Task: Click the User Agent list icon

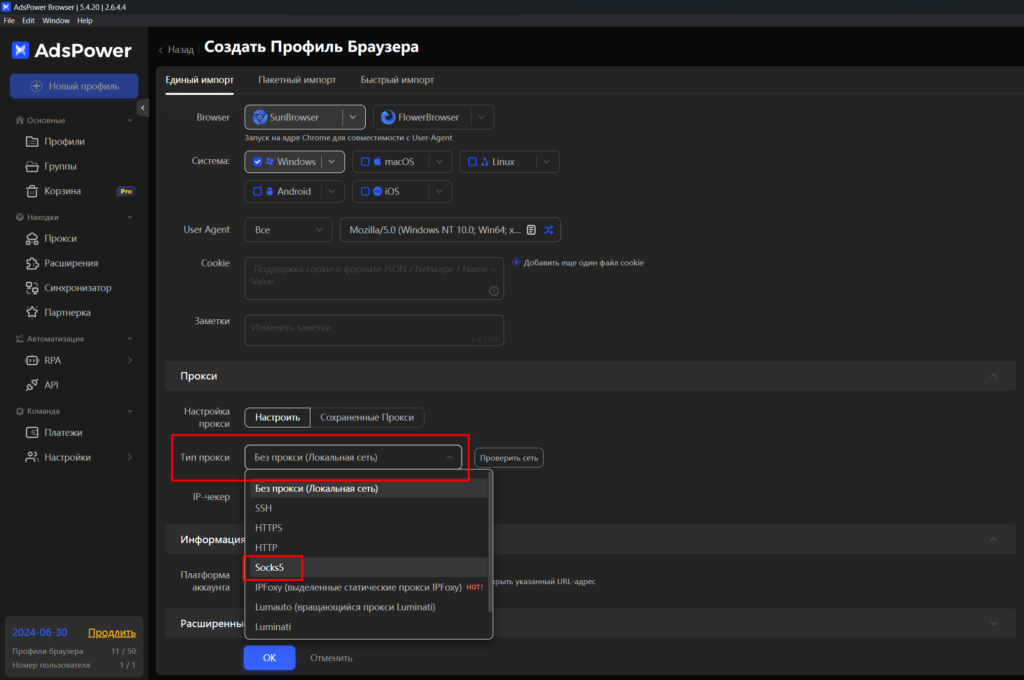Action: (532, 230)
